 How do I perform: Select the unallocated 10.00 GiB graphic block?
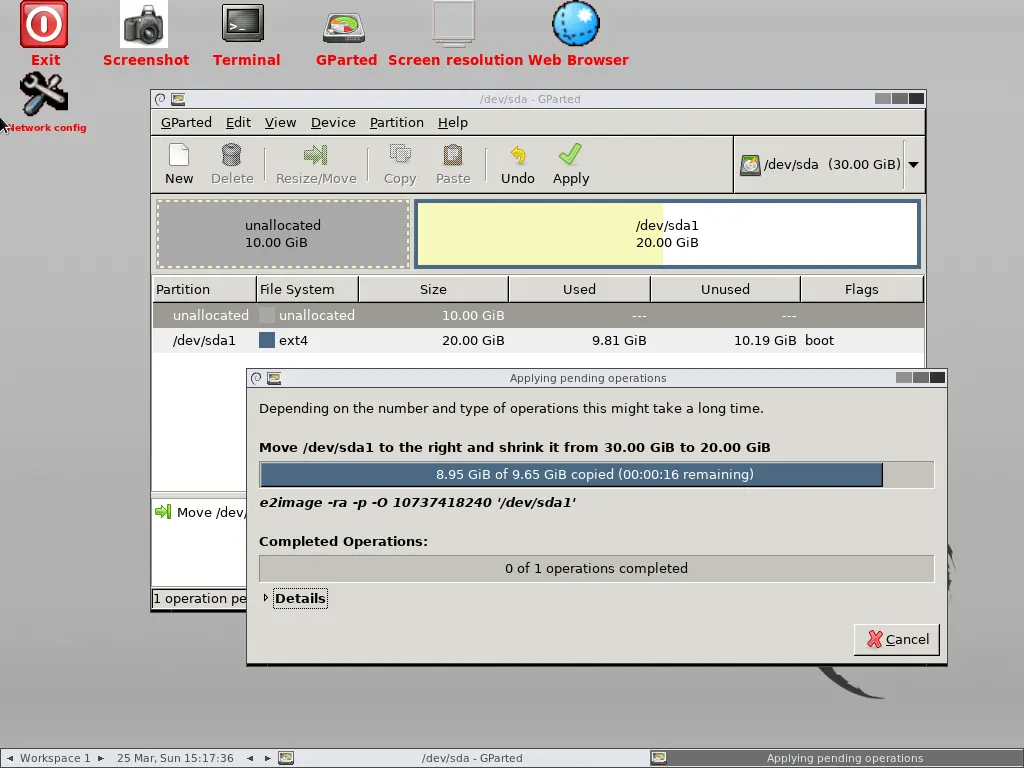click(283, 234)
